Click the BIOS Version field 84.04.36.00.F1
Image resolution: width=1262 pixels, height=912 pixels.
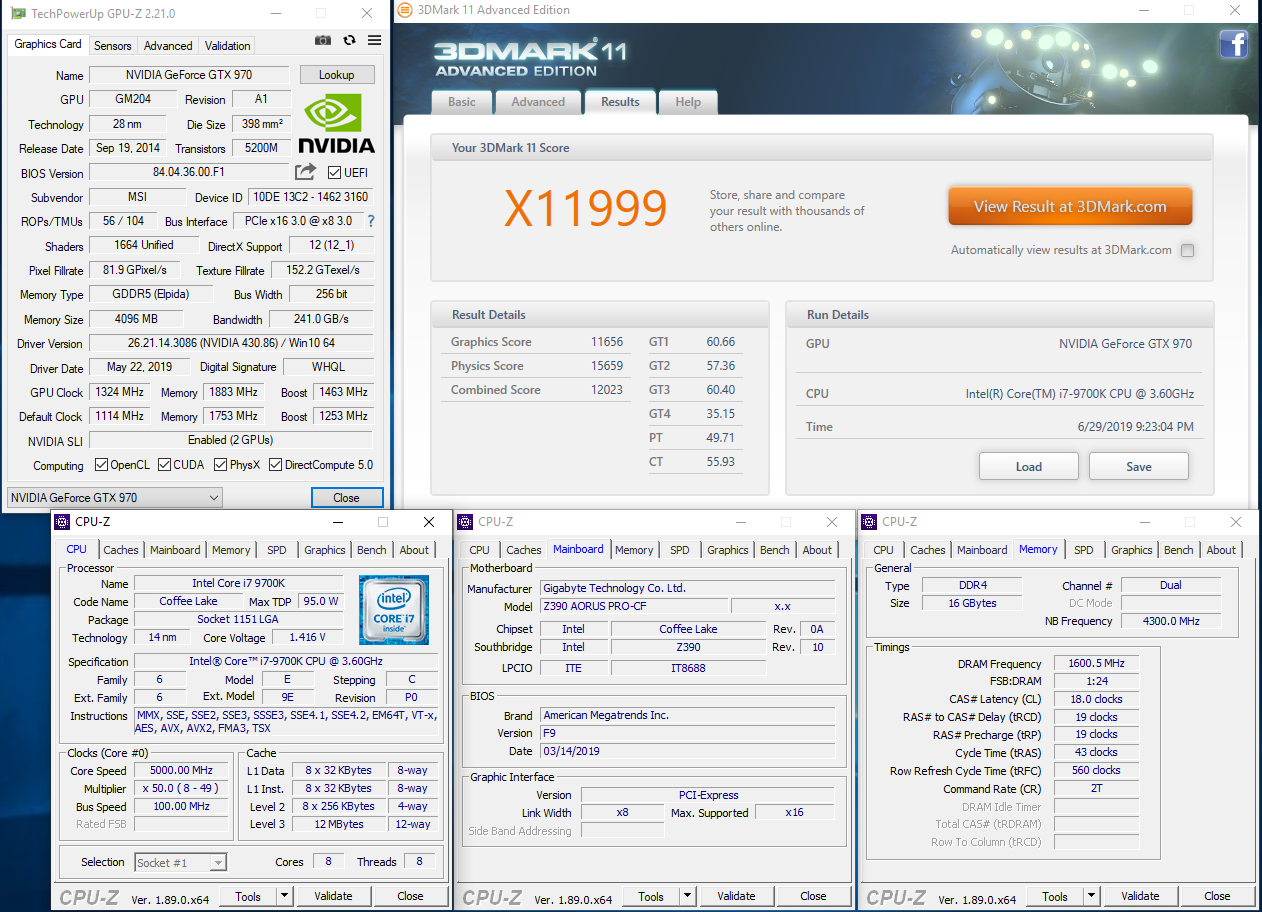(190, 172)
